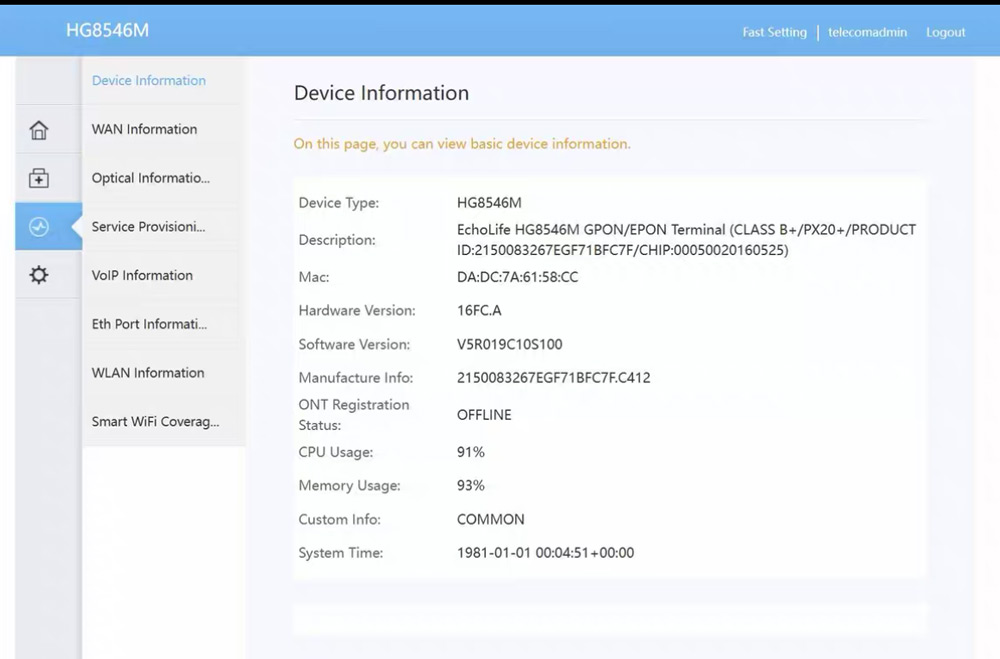This screenshot has height=659, width=1000.
Task: Click the Device Information page heading
Action: [x=381, y=93]
